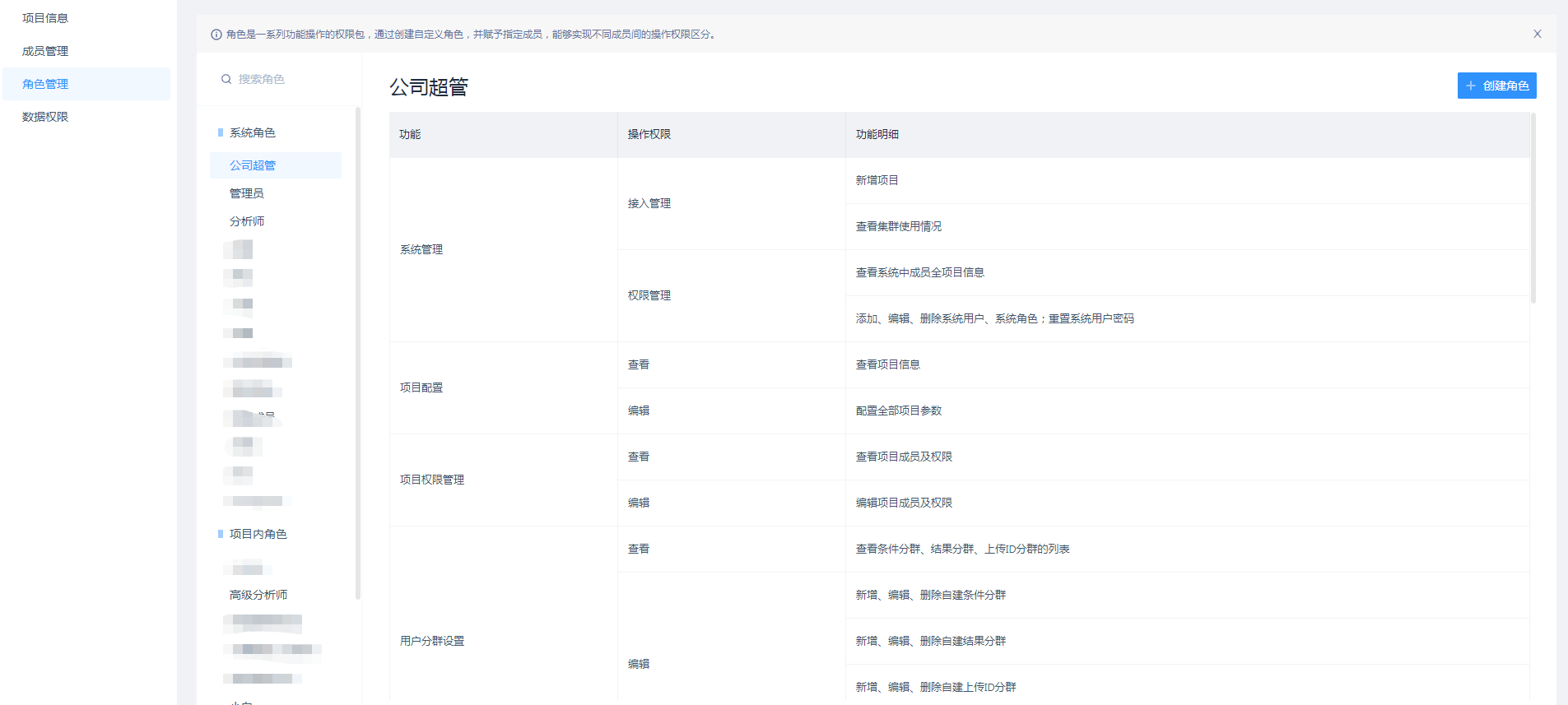Click the info icon in the banner
This screenshot has height=705, width=1568.
(x=216, y=35)
